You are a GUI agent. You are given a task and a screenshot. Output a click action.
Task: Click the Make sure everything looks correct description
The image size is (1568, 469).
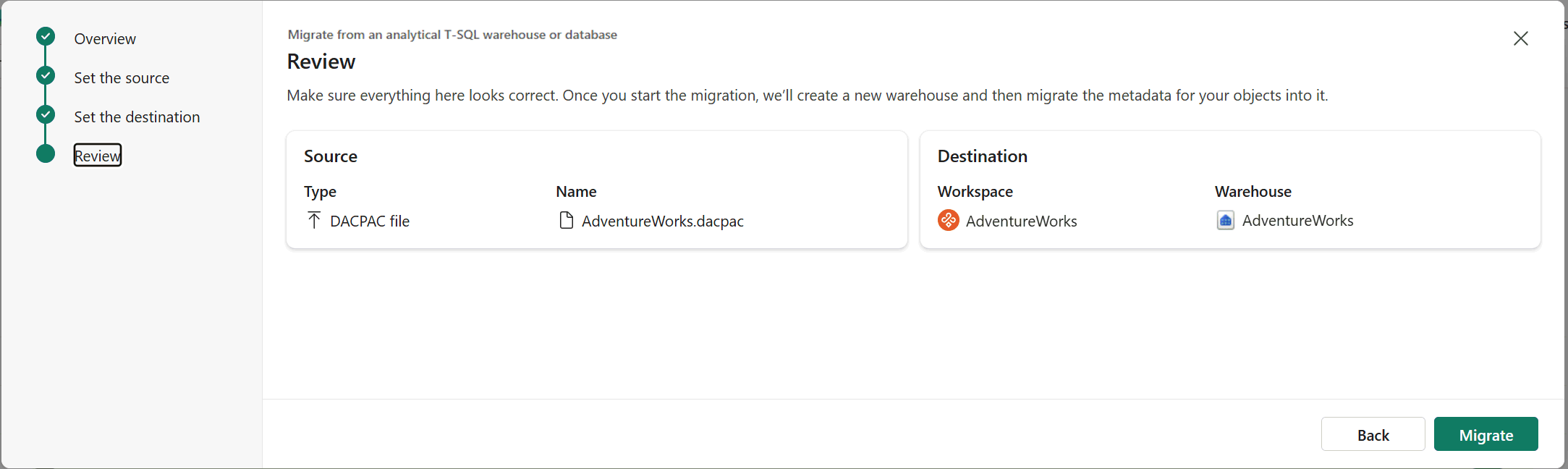[808, 96]
